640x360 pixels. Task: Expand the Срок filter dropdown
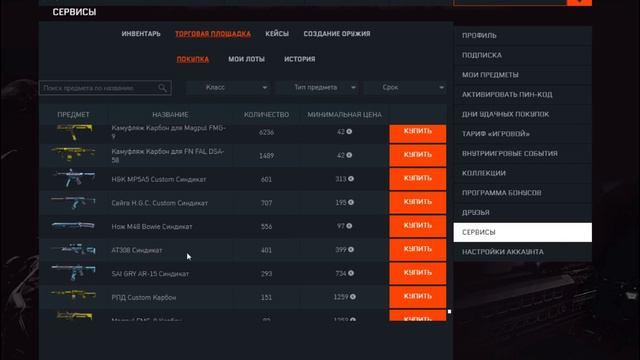point(405,87)
